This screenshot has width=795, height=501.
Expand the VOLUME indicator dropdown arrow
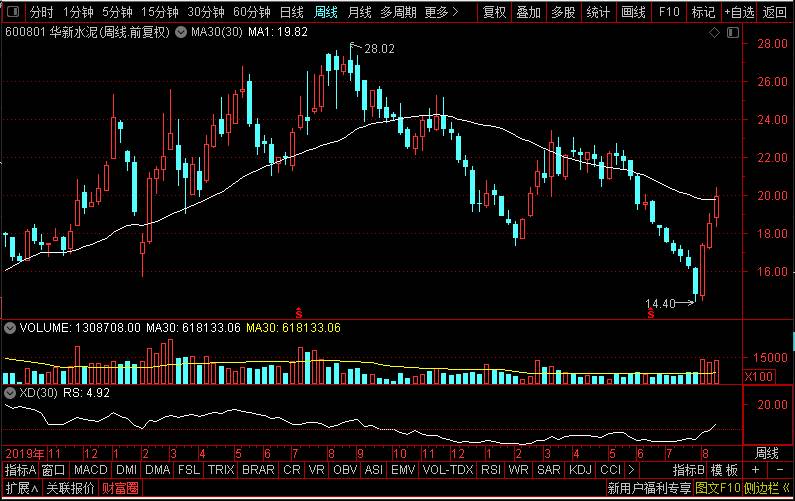coord(10,328)
